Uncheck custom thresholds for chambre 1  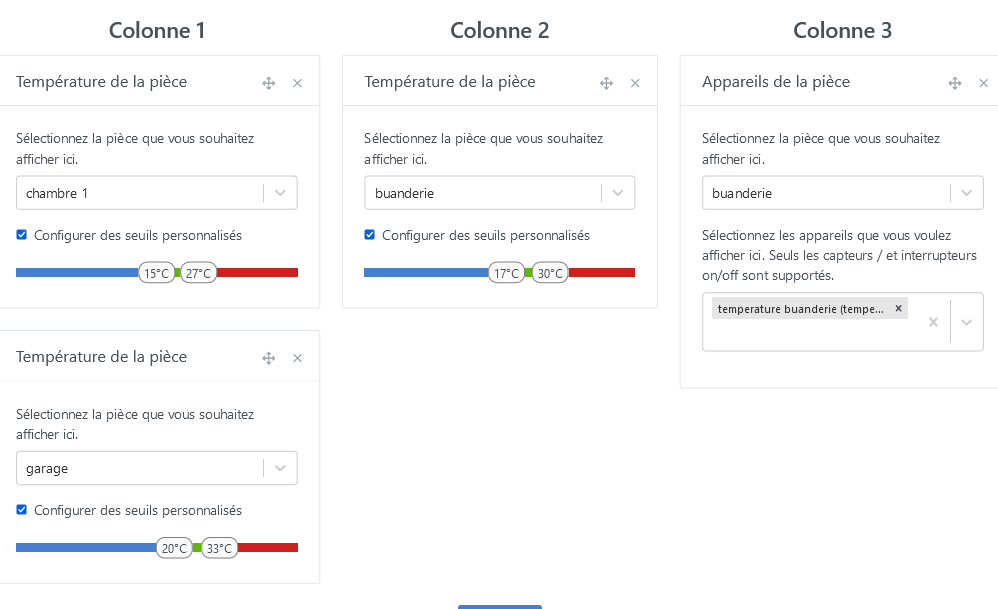pyautogui.click(x=22, y=235)
